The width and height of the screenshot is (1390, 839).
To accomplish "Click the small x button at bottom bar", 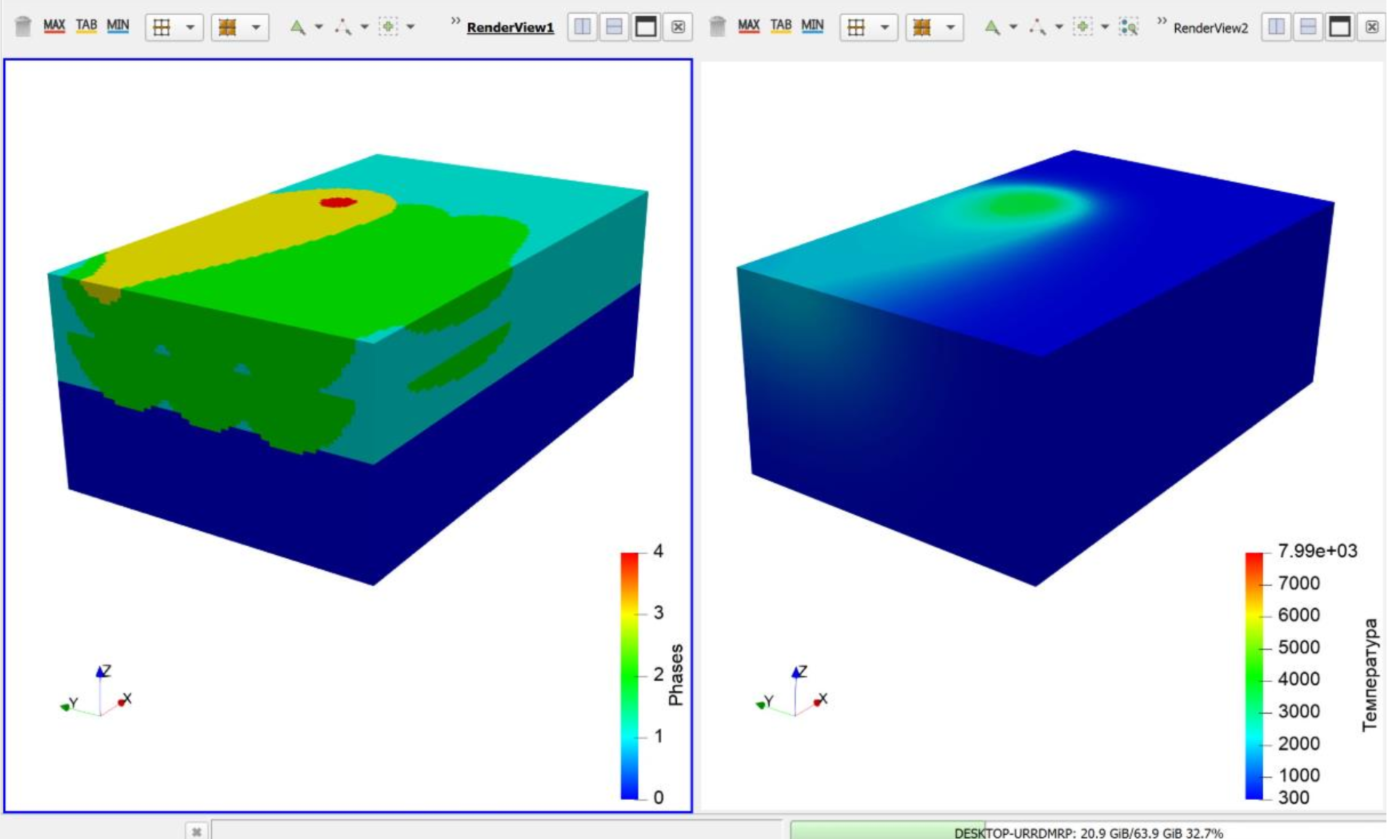I will pyautogui.click(x=197, y=830).
